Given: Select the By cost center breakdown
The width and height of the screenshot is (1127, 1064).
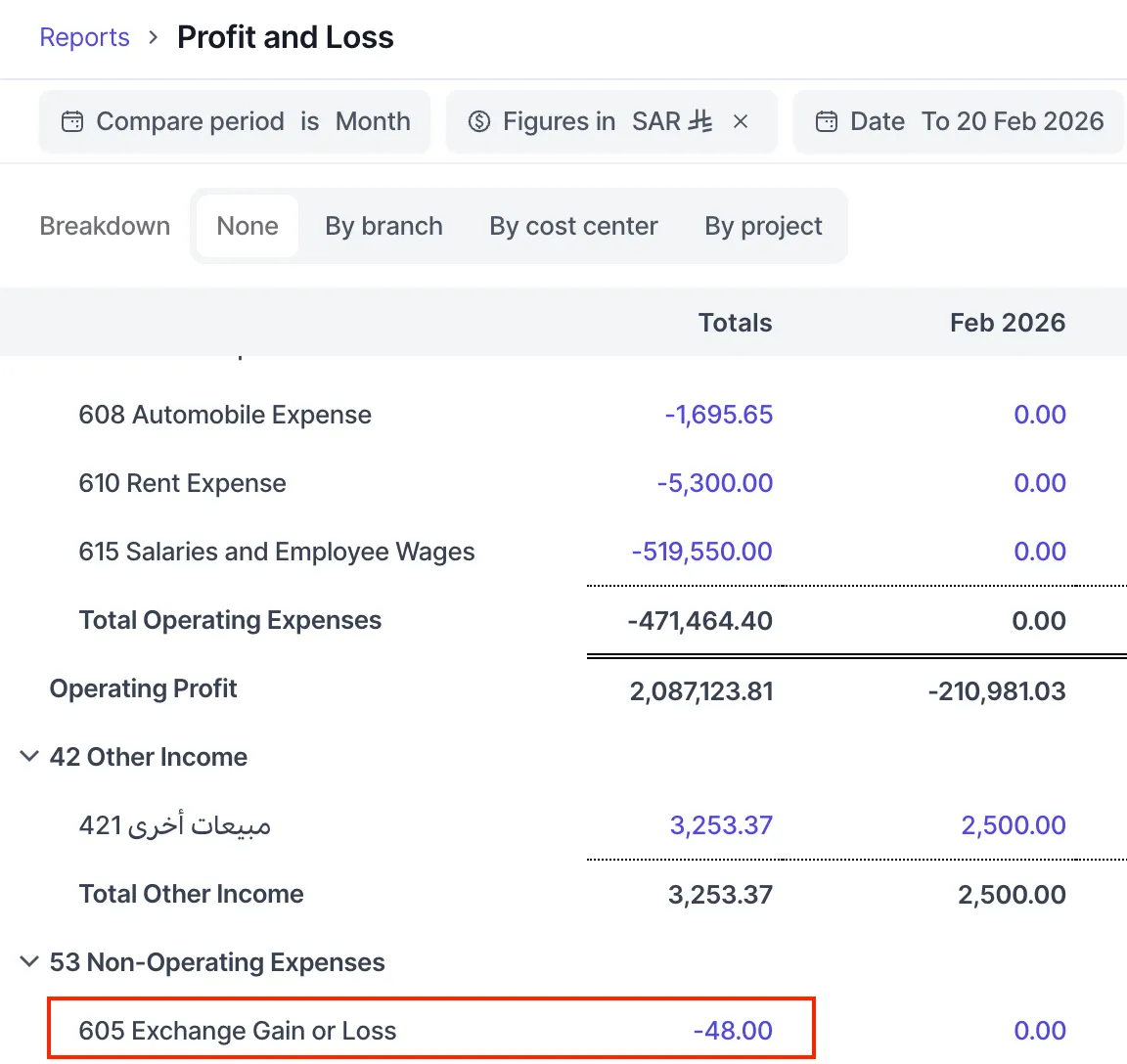Looking at the screenshot, I should [573, 226].
